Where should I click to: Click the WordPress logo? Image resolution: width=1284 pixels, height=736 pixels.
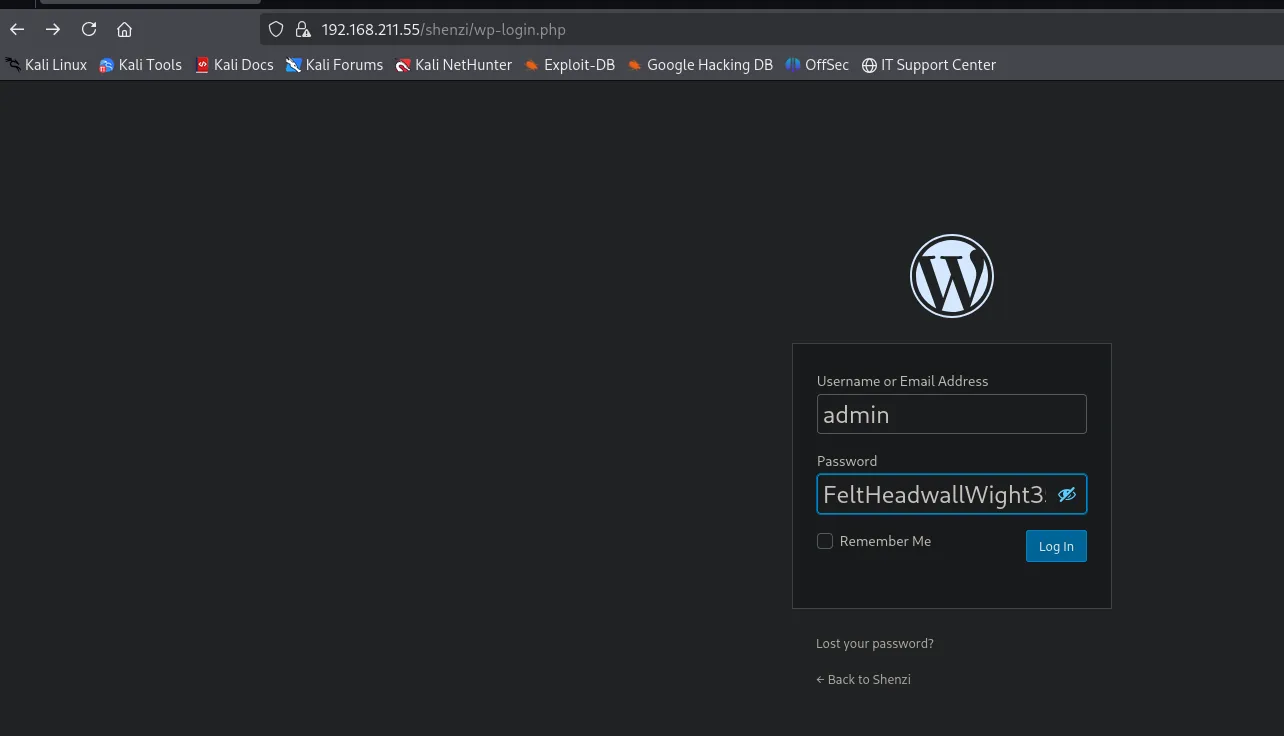(x=952, y=276)
